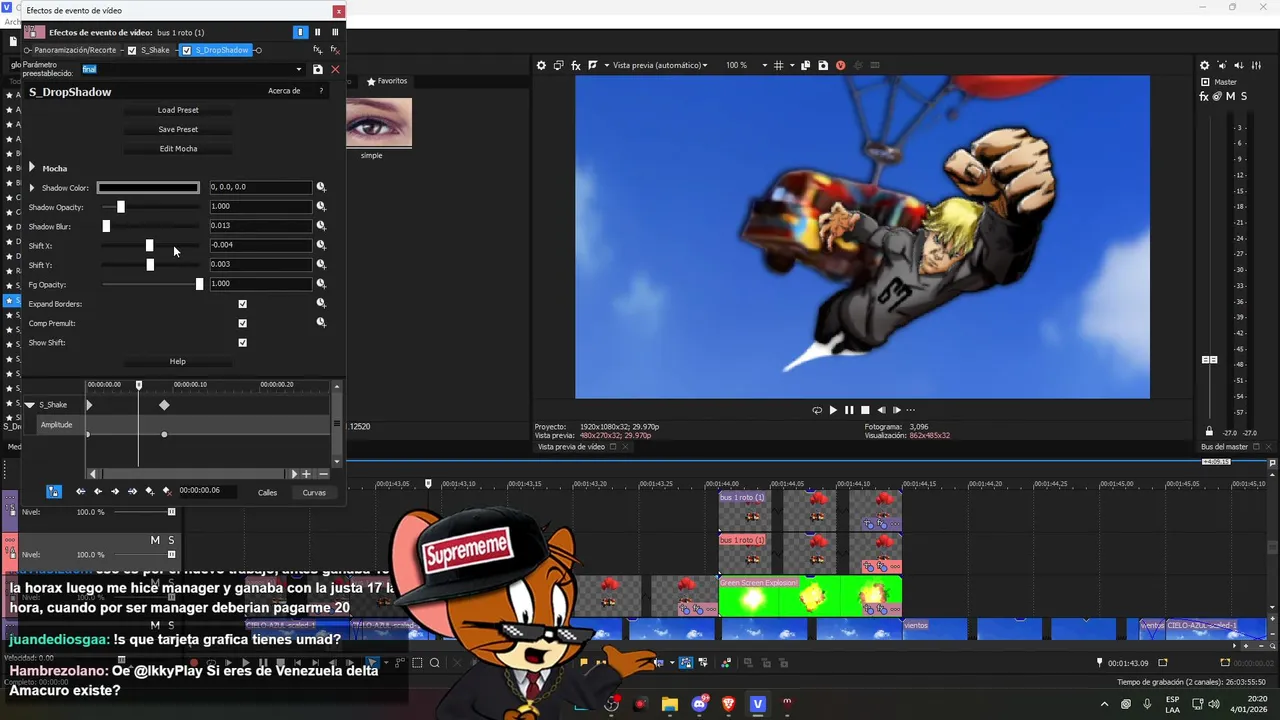The height and width of the screenshot is (720, 1280).
Task: Open overlays grid dropdown arrow in preview
Action: 792,65
